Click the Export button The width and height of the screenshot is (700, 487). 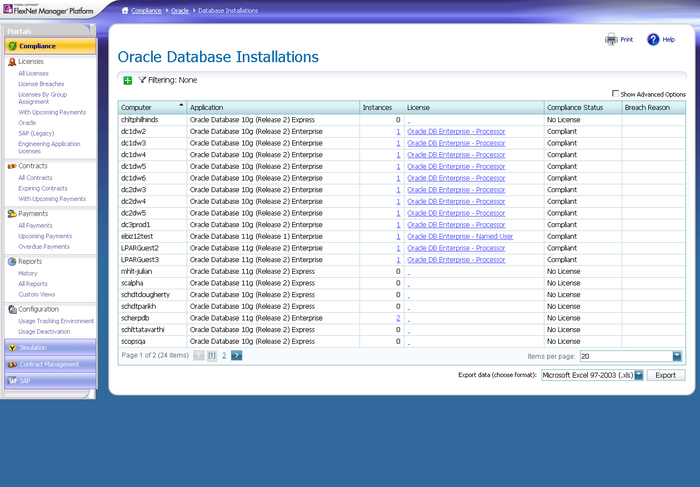click(x=665, y=375)
